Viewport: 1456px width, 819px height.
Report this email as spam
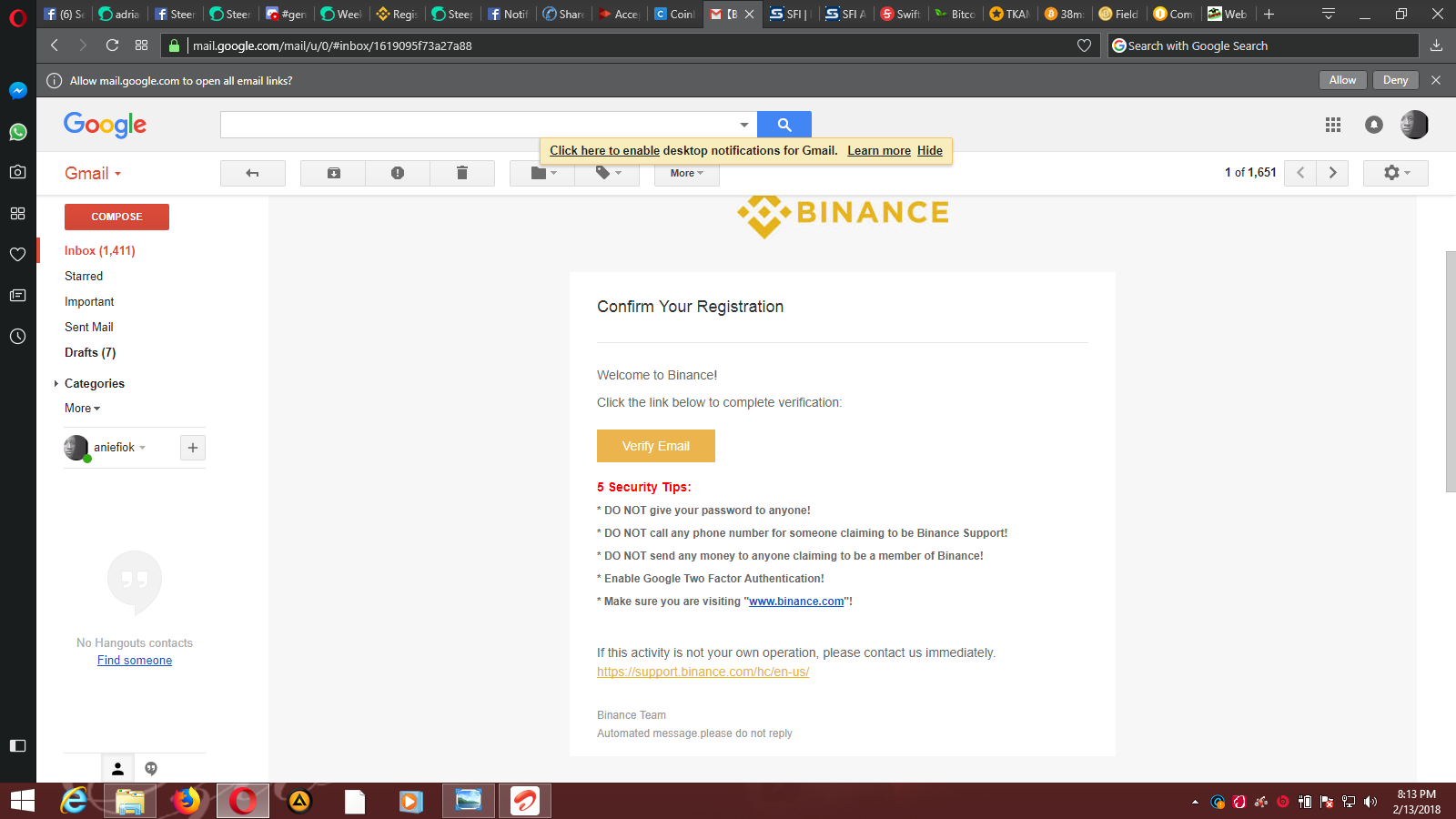pos(398,173)
